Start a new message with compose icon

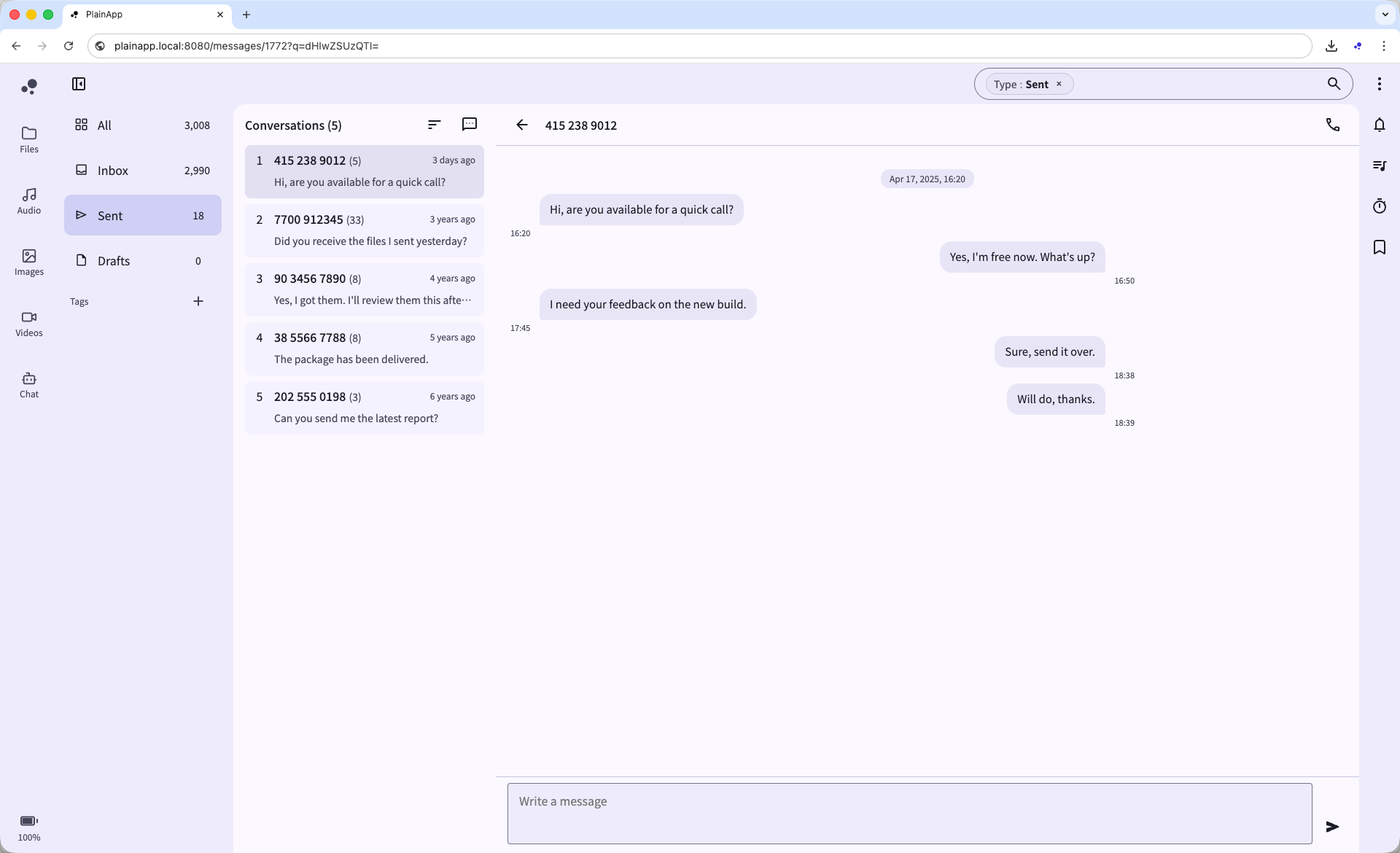point(470,125)
